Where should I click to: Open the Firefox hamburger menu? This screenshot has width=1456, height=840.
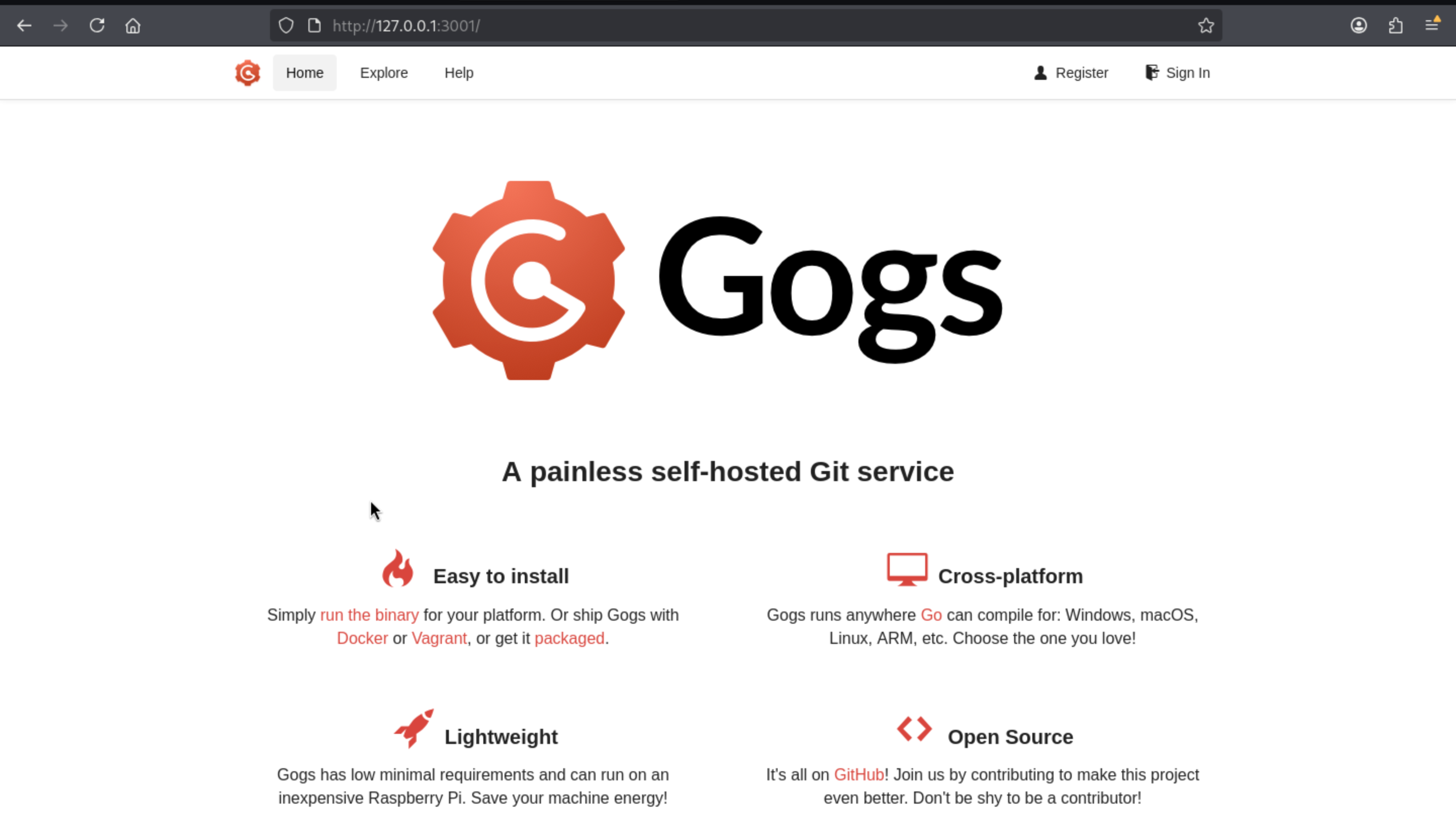tap(1432, 26)
